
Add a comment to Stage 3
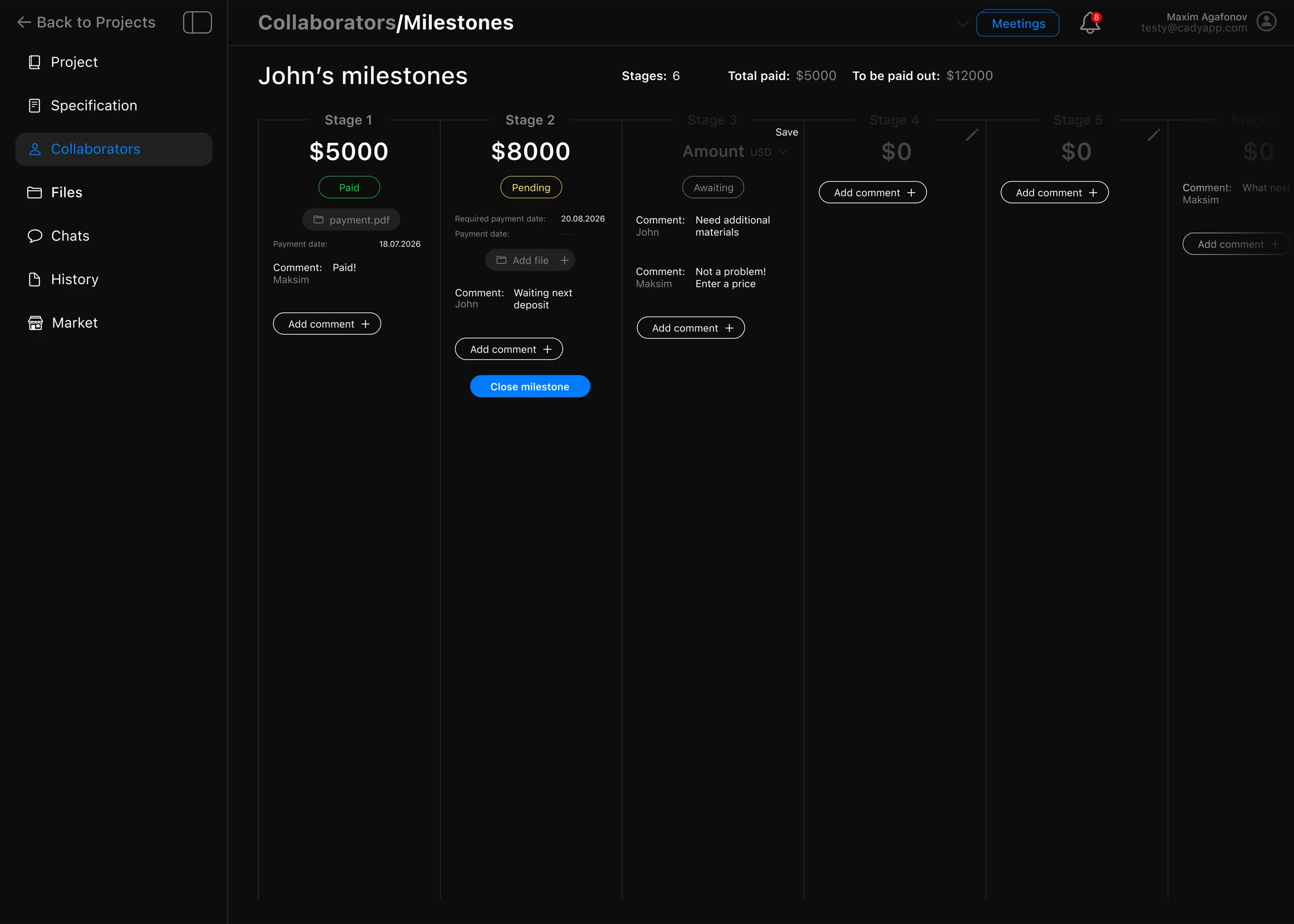click(691, 328)
